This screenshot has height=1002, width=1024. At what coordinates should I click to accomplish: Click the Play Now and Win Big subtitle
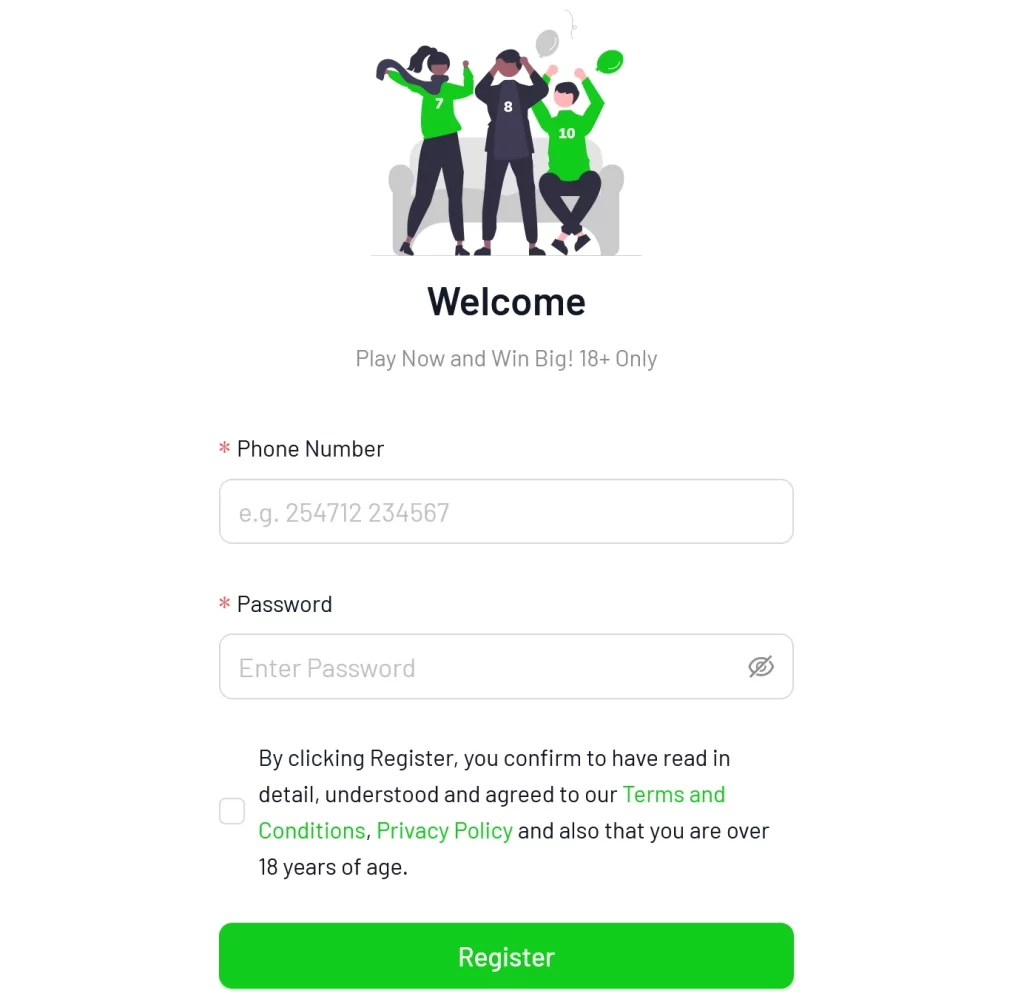(506, 359)
